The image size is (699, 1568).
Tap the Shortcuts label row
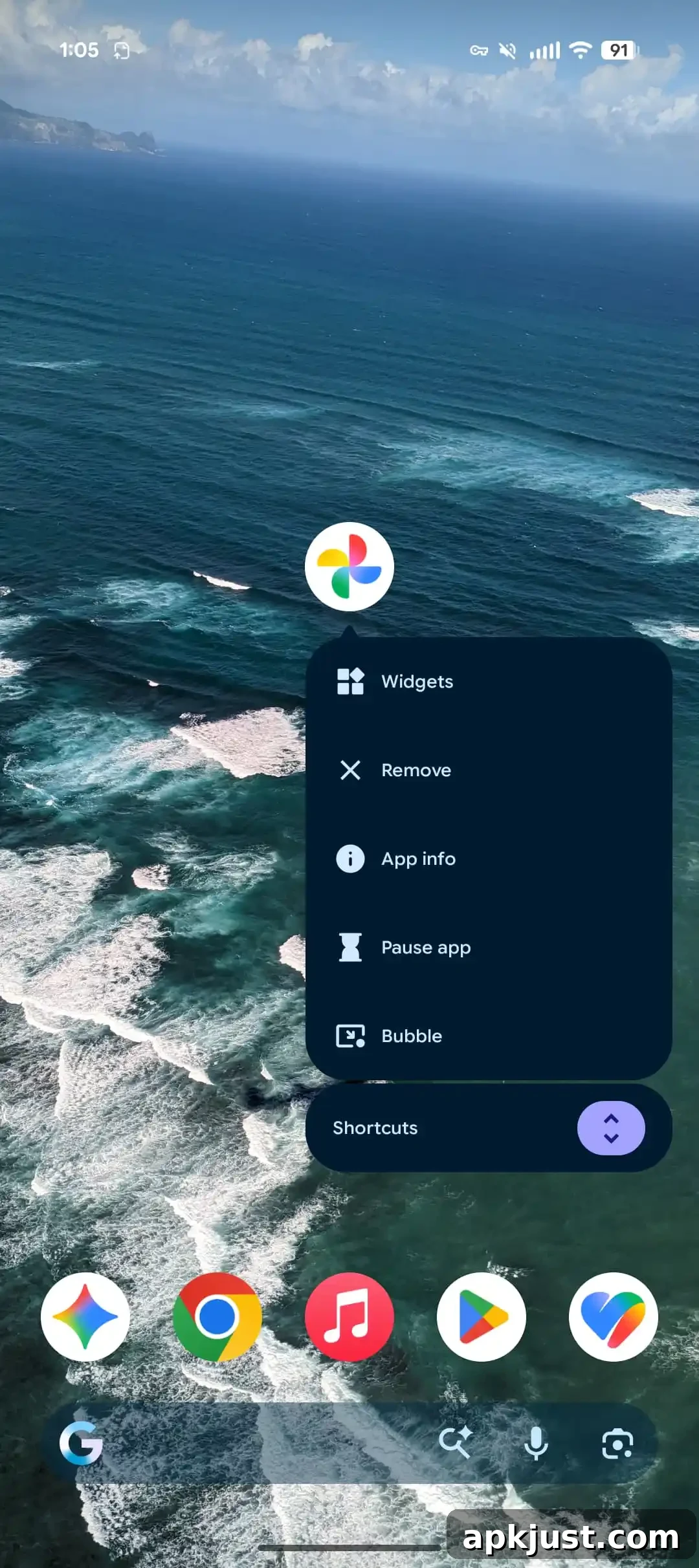click(x=489, y=1128)
